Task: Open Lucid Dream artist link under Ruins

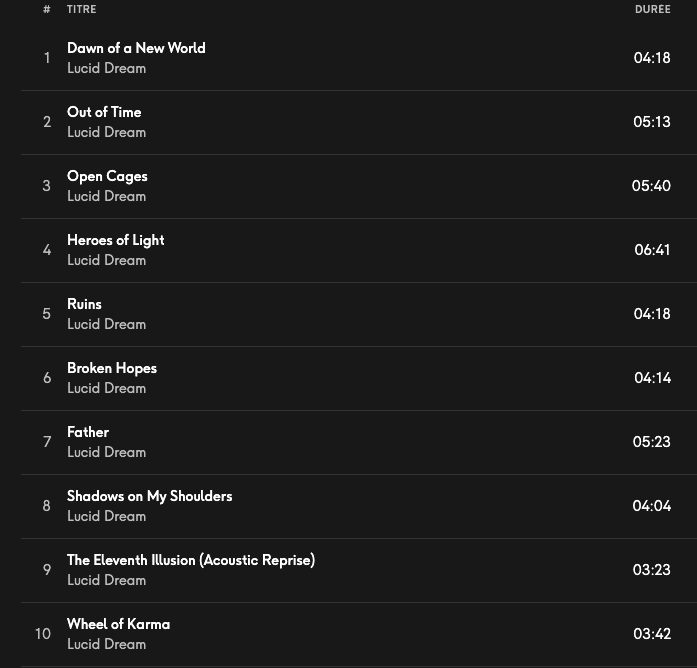Action: click(x=106, y=324)
